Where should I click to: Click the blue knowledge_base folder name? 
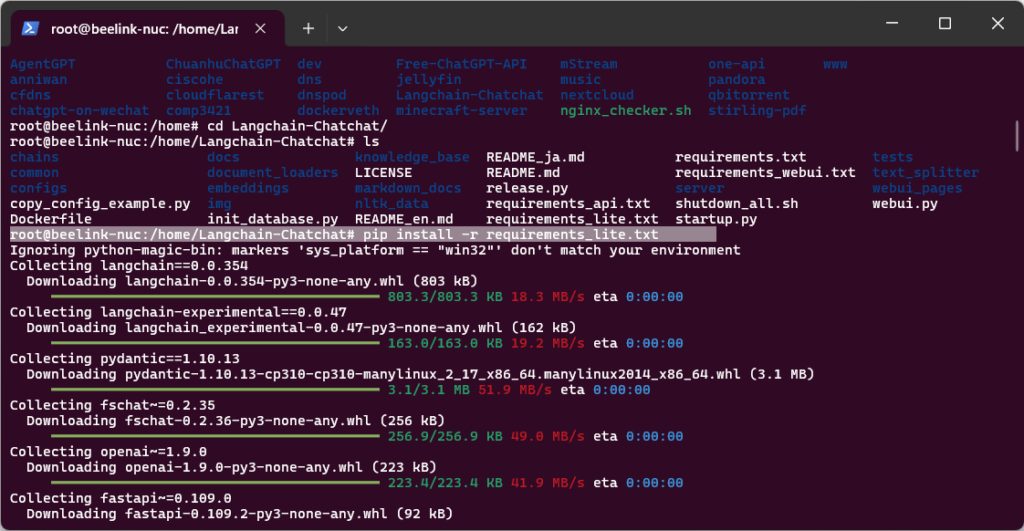point(412,157)
